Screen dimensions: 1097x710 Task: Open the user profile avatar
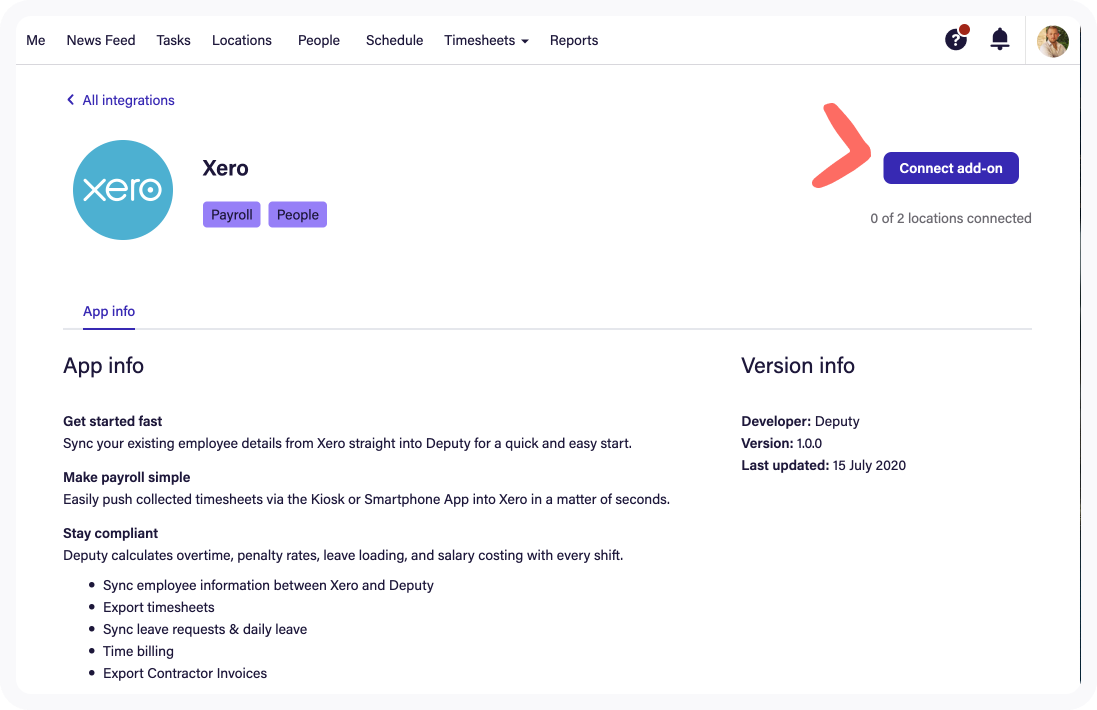pyautogui.click(x=1052, y=41)
